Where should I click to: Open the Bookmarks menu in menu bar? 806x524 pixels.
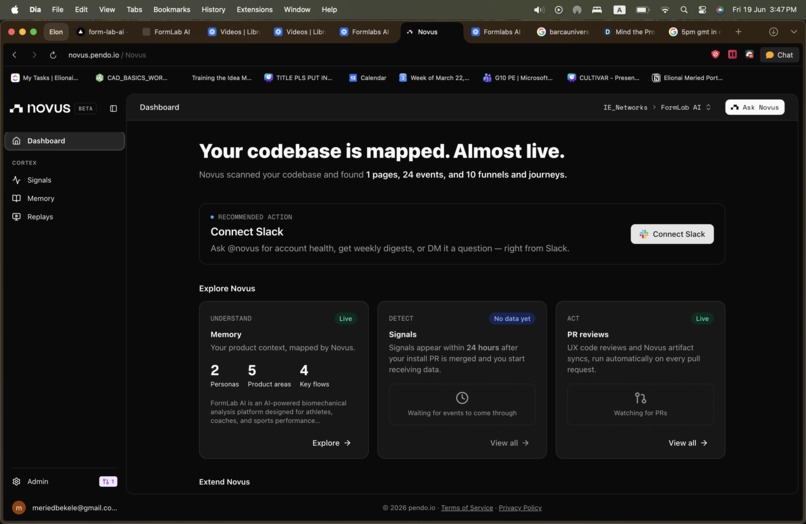click(172, 10)
